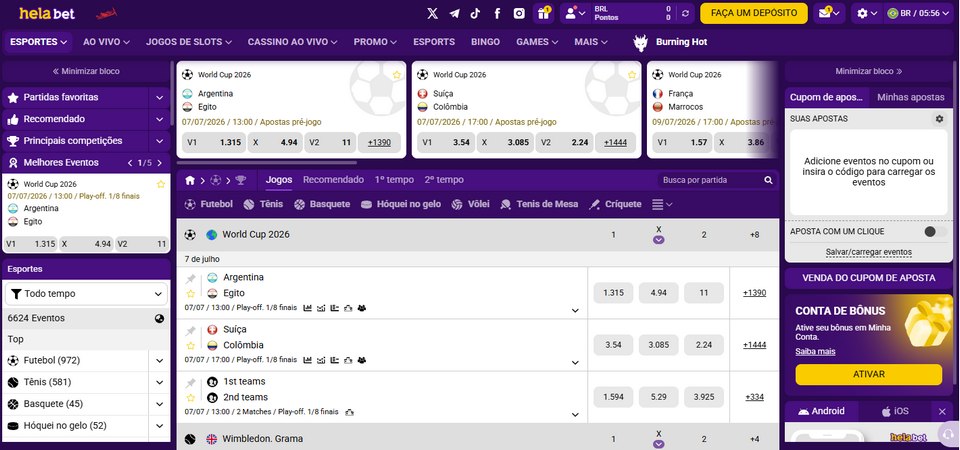Click the Burning Hot dragon icon
The width and height of the screenshot is (960, 450).
tap(640, 42)
